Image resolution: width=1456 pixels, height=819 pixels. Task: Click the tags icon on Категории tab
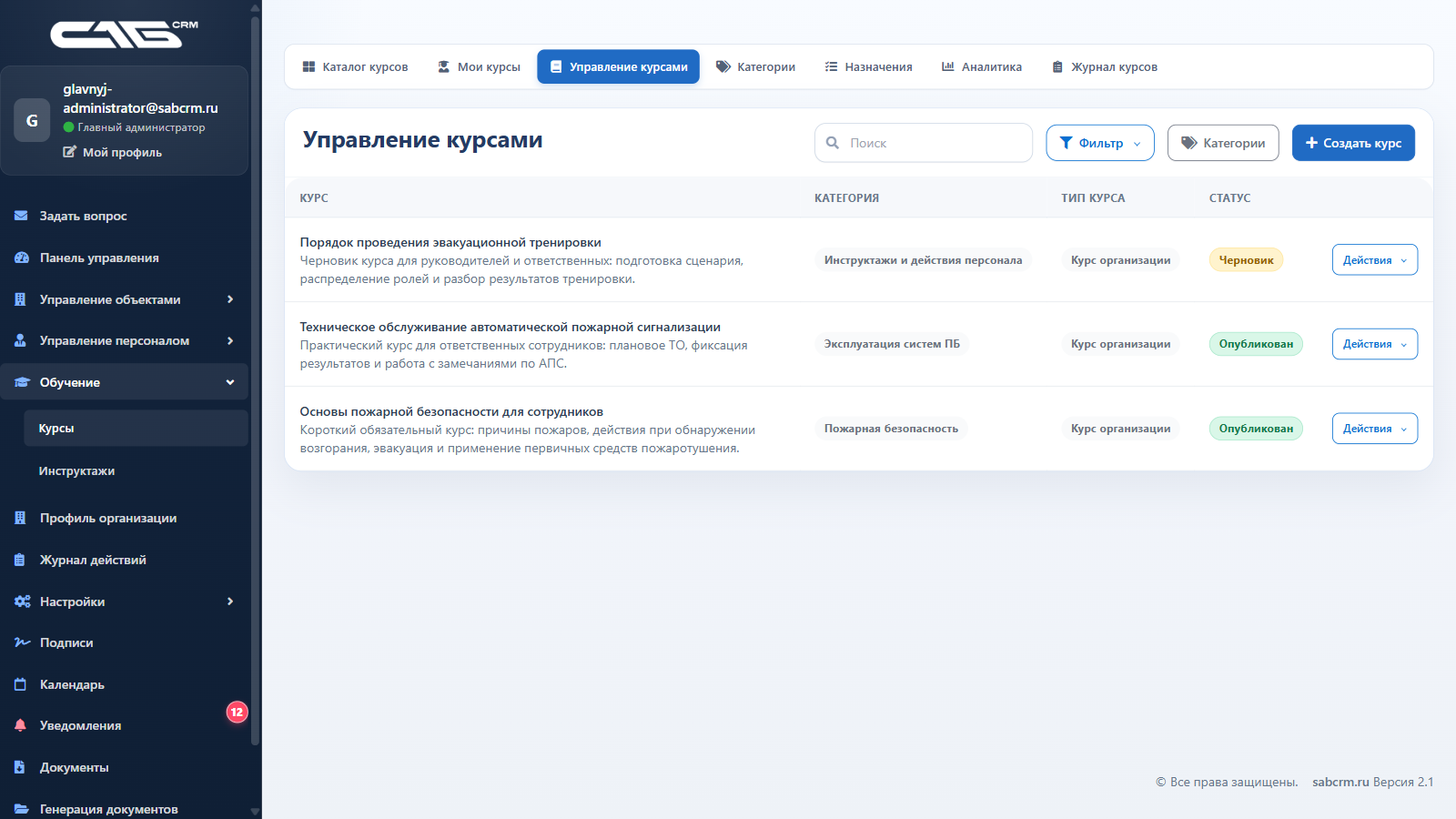pyautogui.click(x=723, y=66)
